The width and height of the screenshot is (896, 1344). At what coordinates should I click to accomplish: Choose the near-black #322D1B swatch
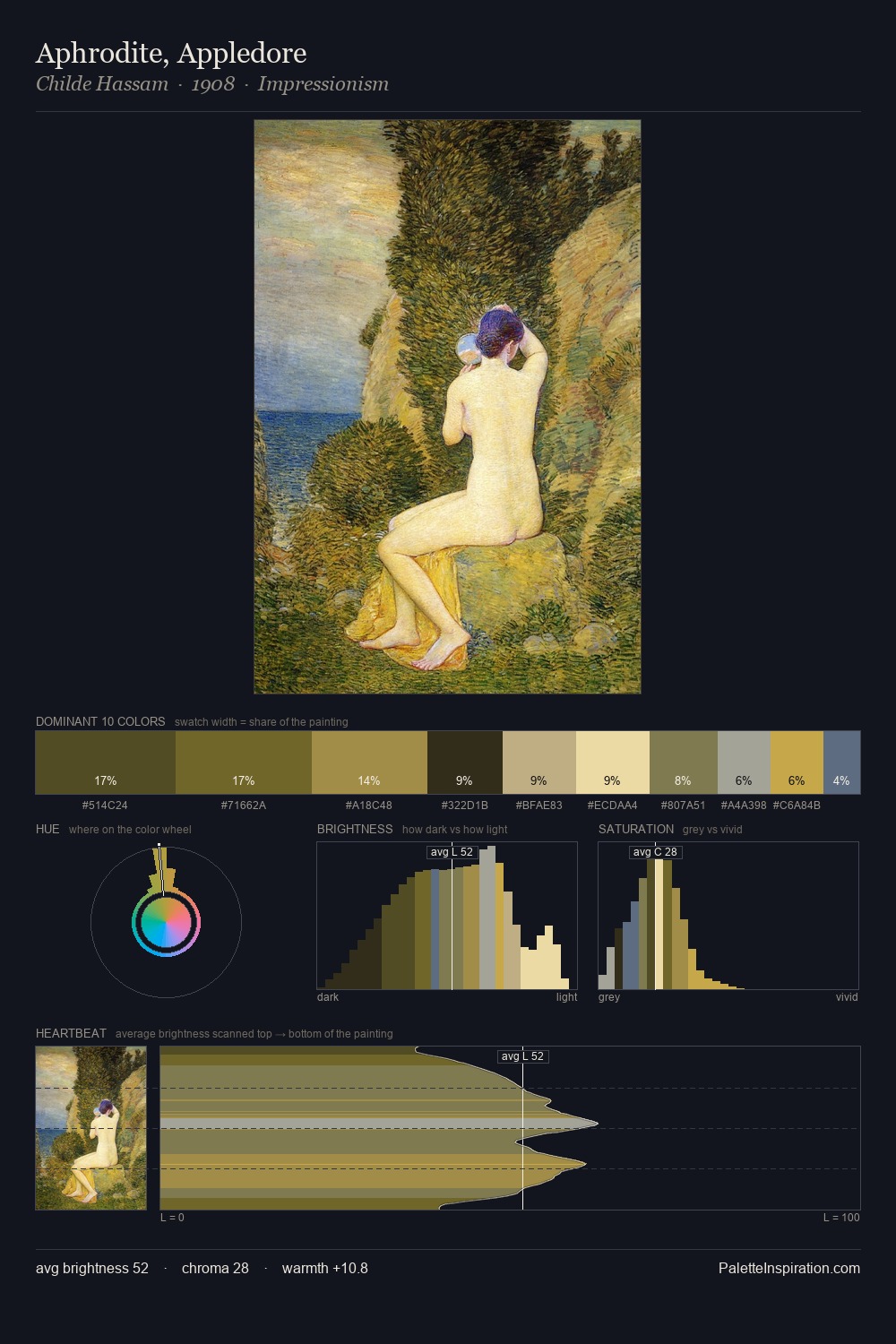click(x=465, y=762)
